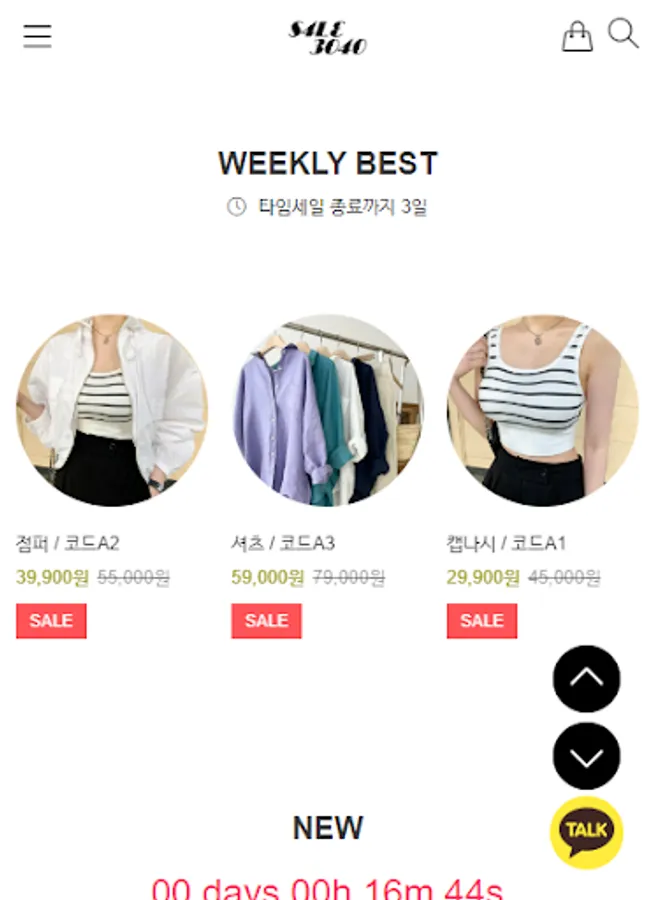The image size is (654, 900).
Task: Open product title 점퍼 / 코드A2
Action: pos(68,543)
